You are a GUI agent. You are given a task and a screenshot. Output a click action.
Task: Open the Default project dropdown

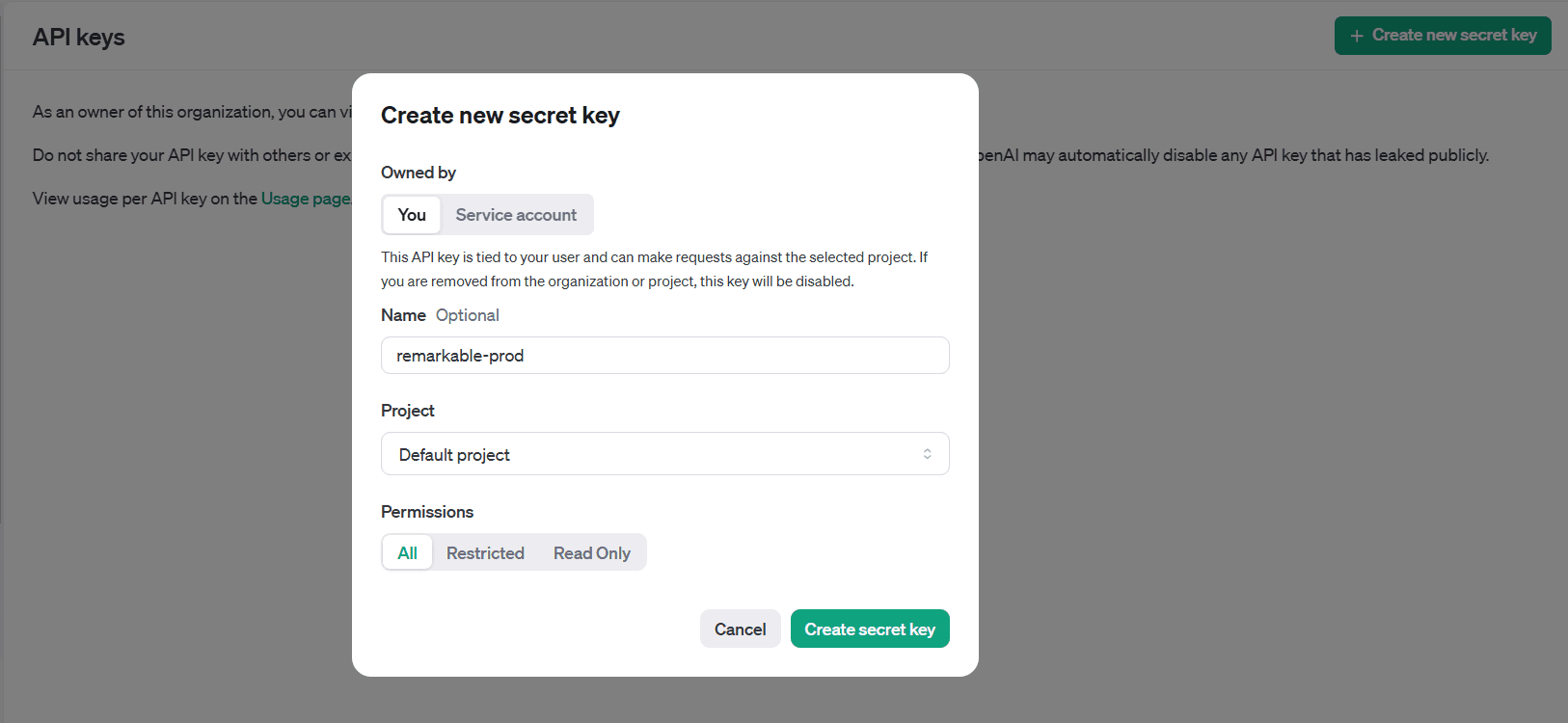pos(664,454)
